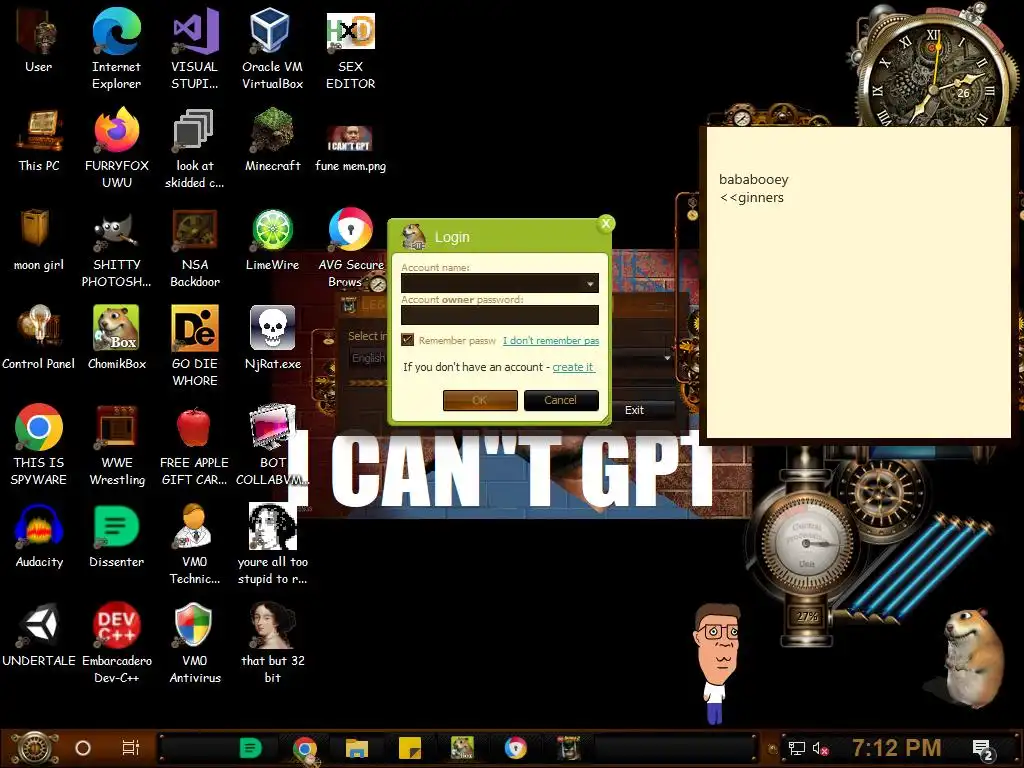Image resolution: width=1024 pixels, height=768 pixels.
Task: Click the muted volume tray icon
Action: pyautogui.click(x=820, y=748)
